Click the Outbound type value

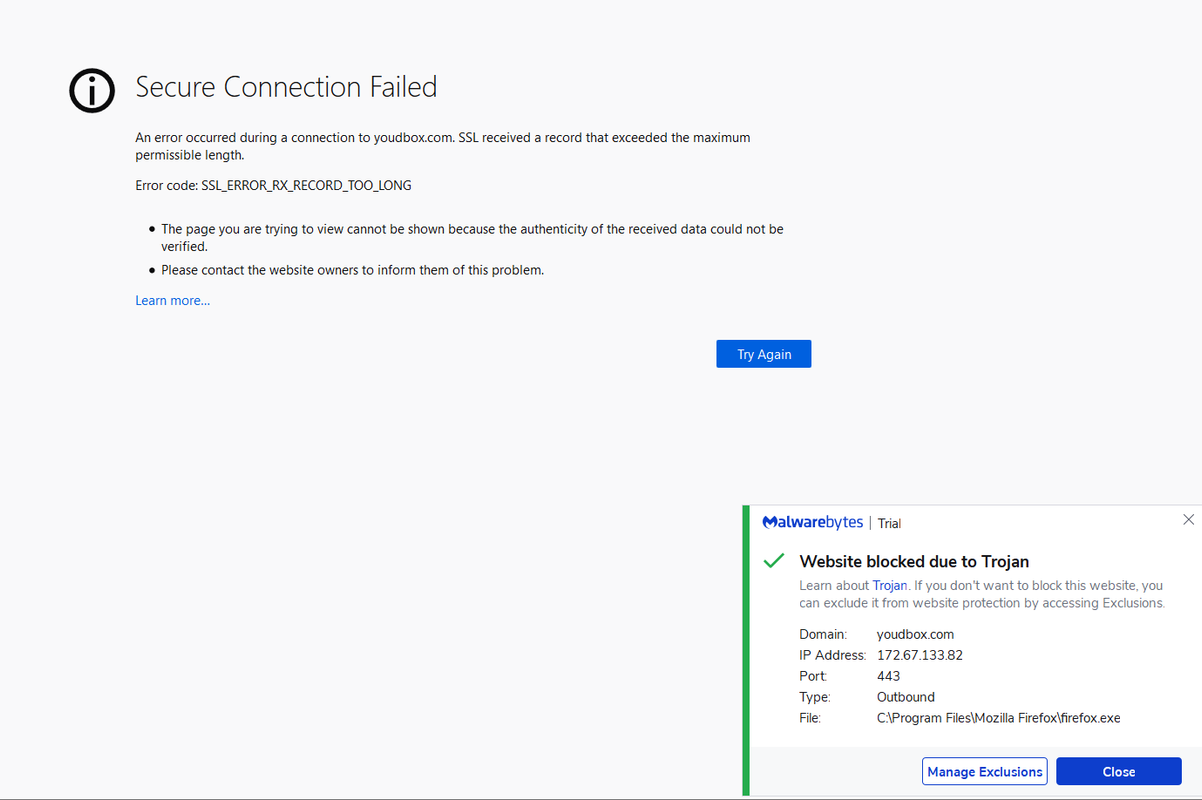[905, 697]
